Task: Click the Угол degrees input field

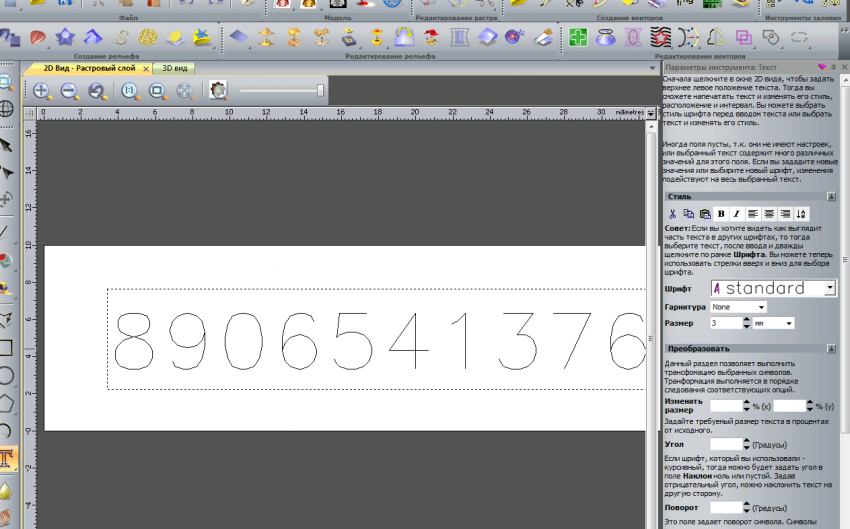Action: pyautogui.click(x=726, y=444)
